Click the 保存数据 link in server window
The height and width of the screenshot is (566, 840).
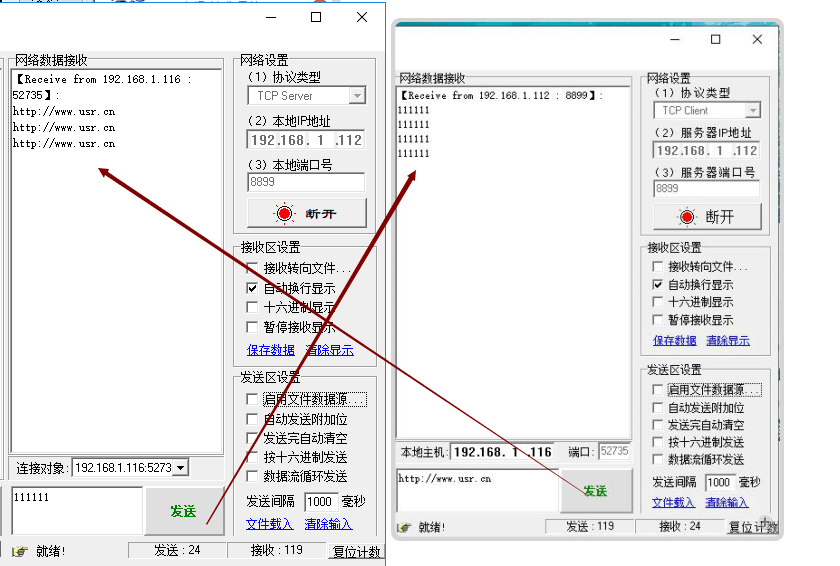(x=270, y=350)
